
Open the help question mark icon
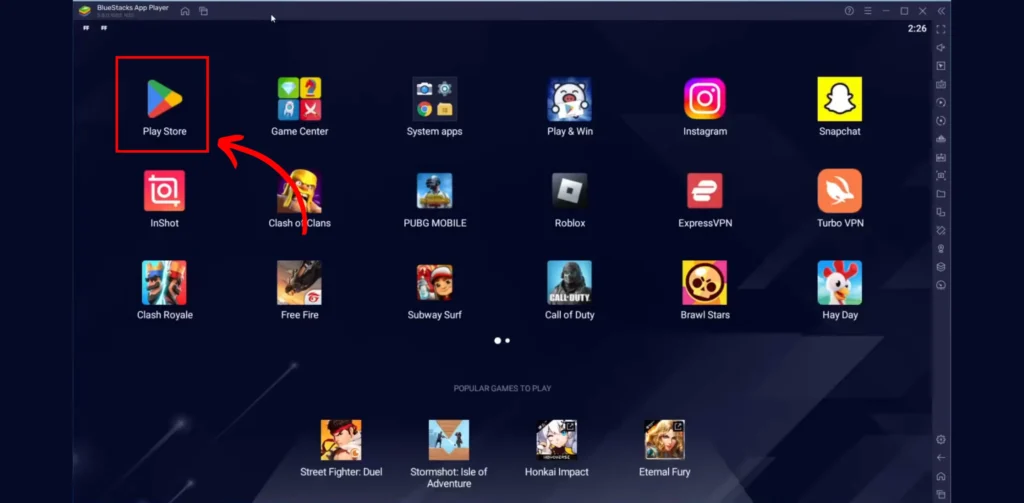point(849,11)
